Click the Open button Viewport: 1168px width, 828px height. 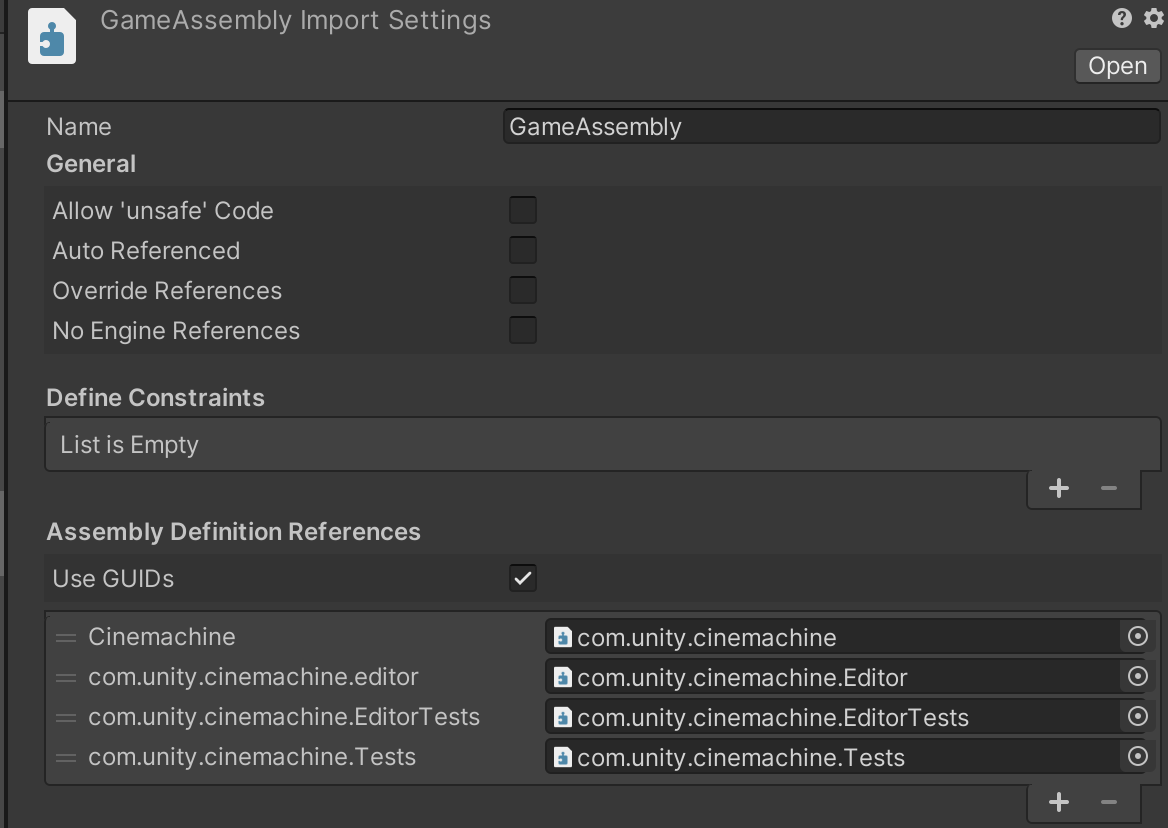click(1117, 66)
